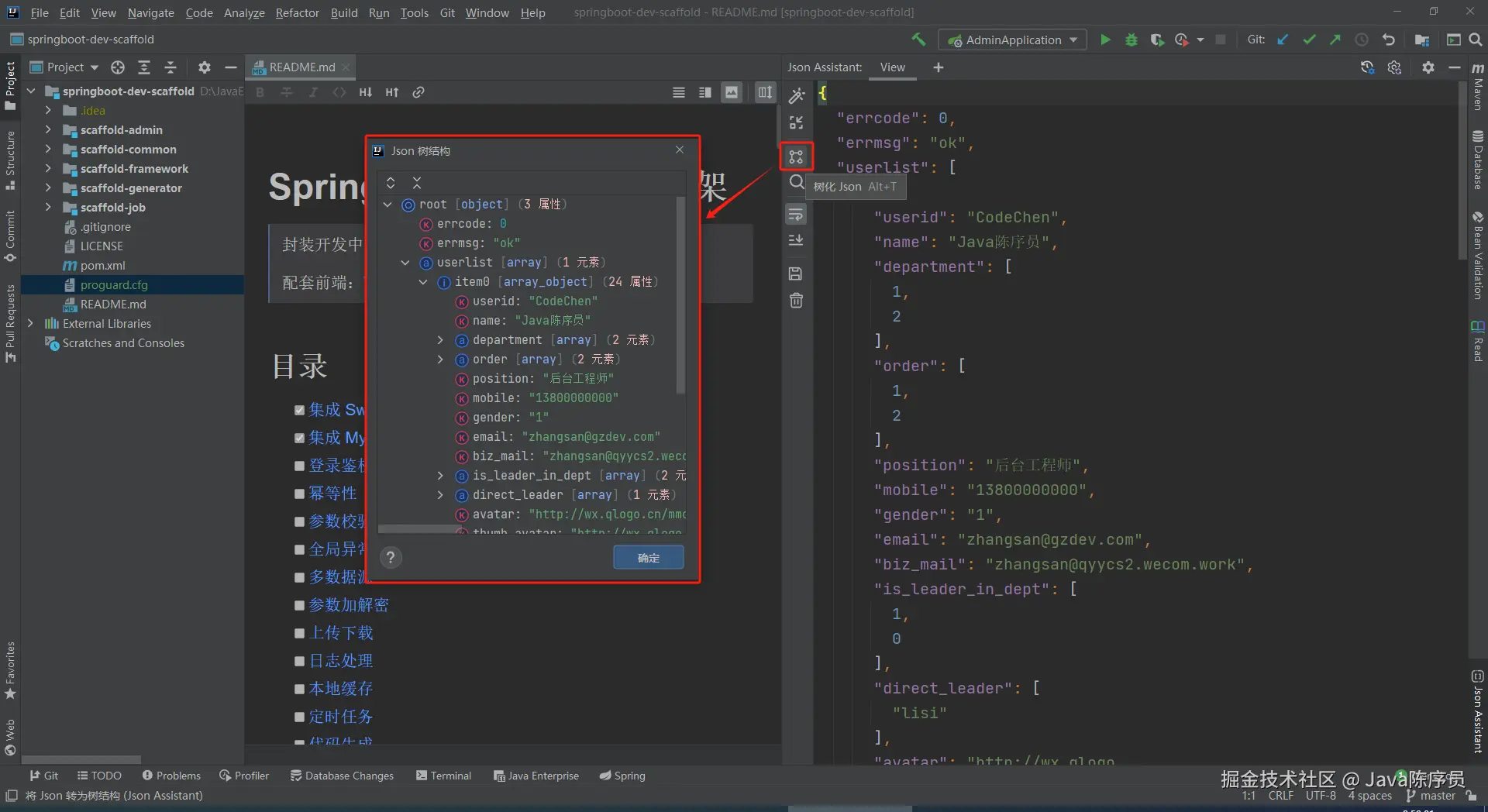Viewport: 1488px width, 812px height.
Task: Start debugging with the bug icon
Action: point(1131,40)
